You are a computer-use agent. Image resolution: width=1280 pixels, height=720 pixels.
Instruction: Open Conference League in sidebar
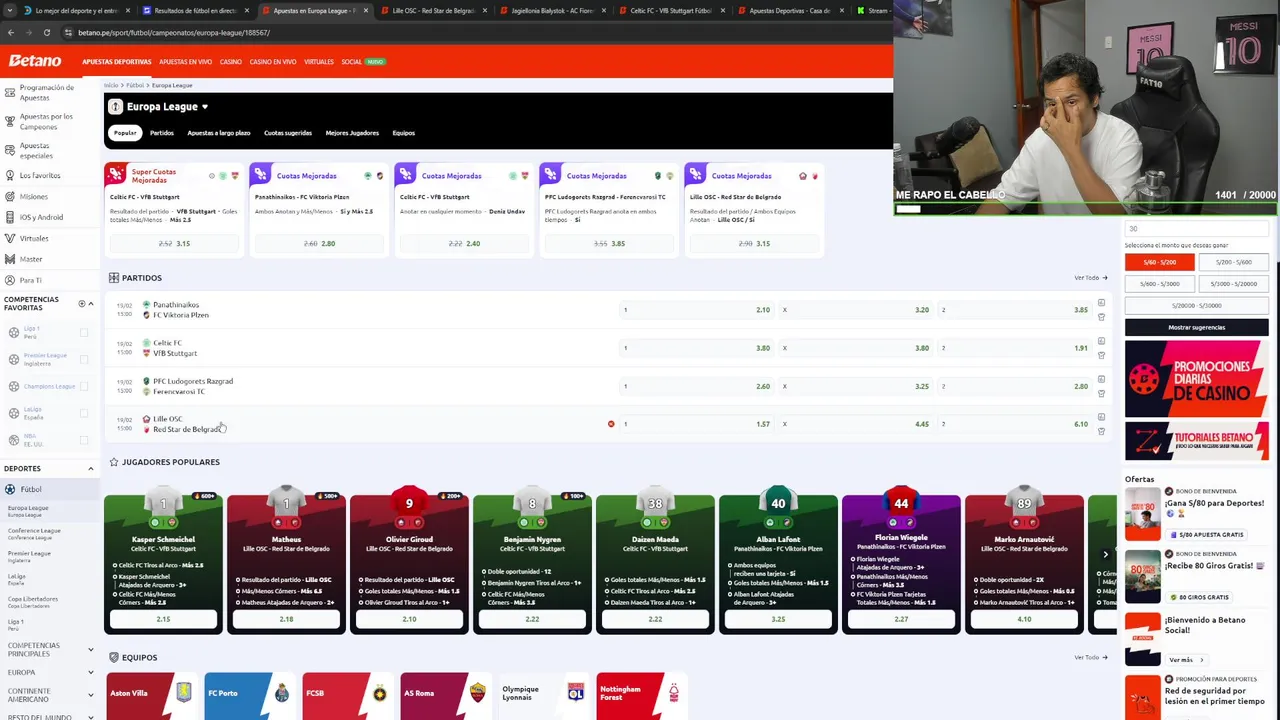tap(34, 533)
